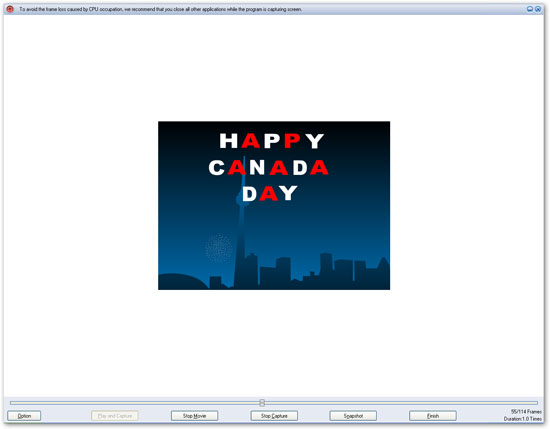Image resolution: width=550 pixels, height=429 pixels.
Task: Click the frame progress slider handle
Action: pos(262,403)
